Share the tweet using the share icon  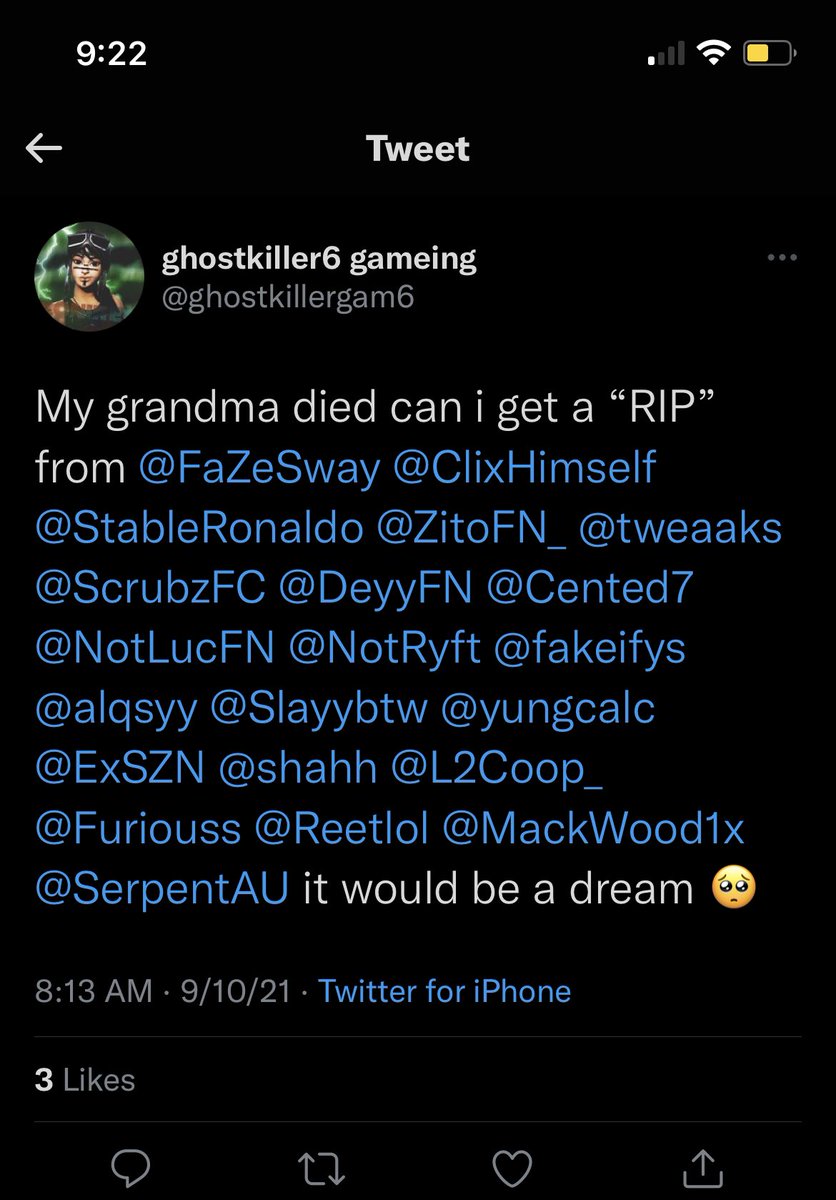[702, 1165]
